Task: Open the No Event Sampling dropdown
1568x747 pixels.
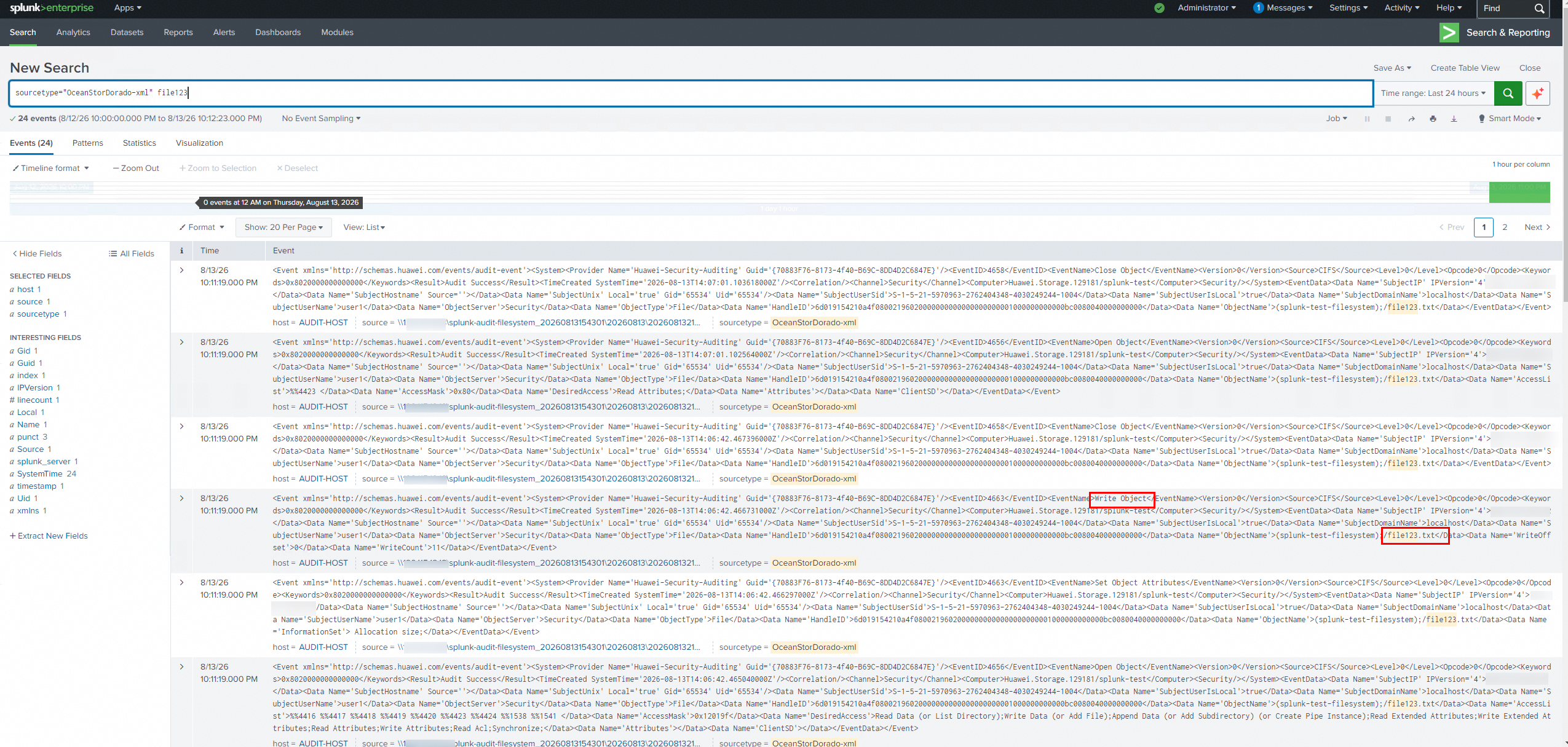Action: [x=321, y=119]
